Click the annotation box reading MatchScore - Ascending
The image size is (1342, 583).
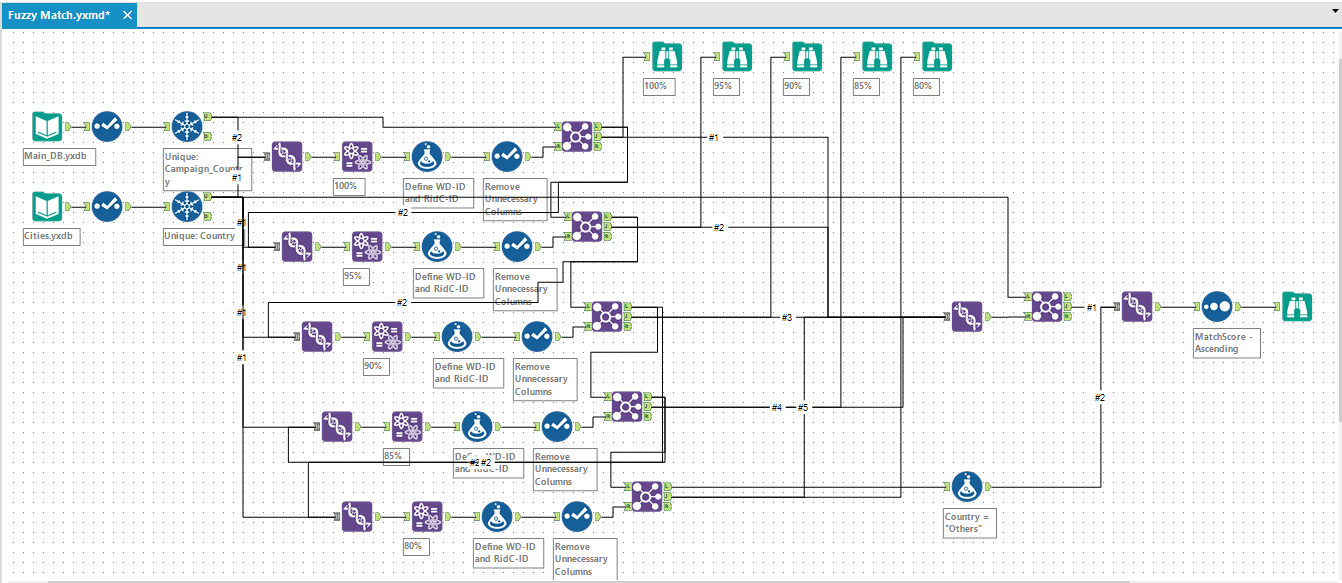click(1227, 343)
